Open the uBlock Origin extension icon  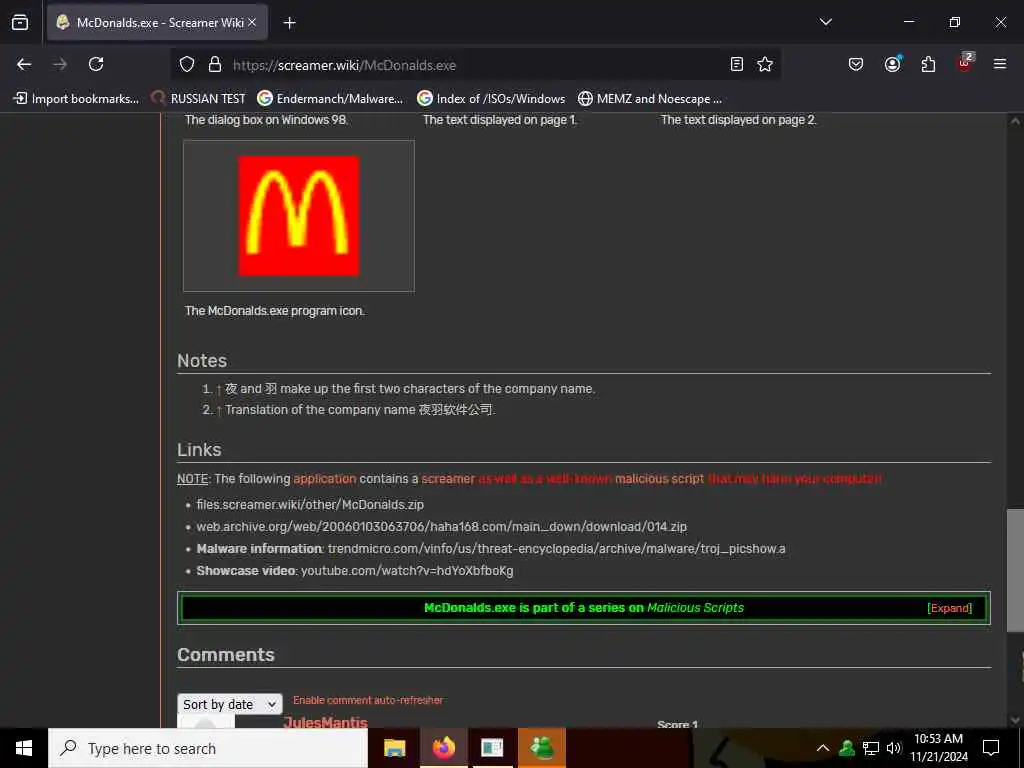pyautogui.click(x=965, y=63)
